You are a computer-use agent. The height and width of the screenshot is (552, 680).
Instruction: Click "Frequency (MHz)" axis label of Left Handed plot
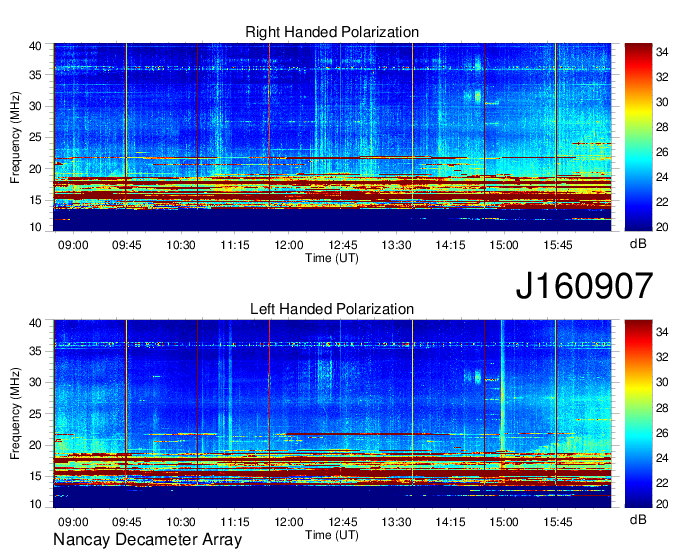coord(15,414)
